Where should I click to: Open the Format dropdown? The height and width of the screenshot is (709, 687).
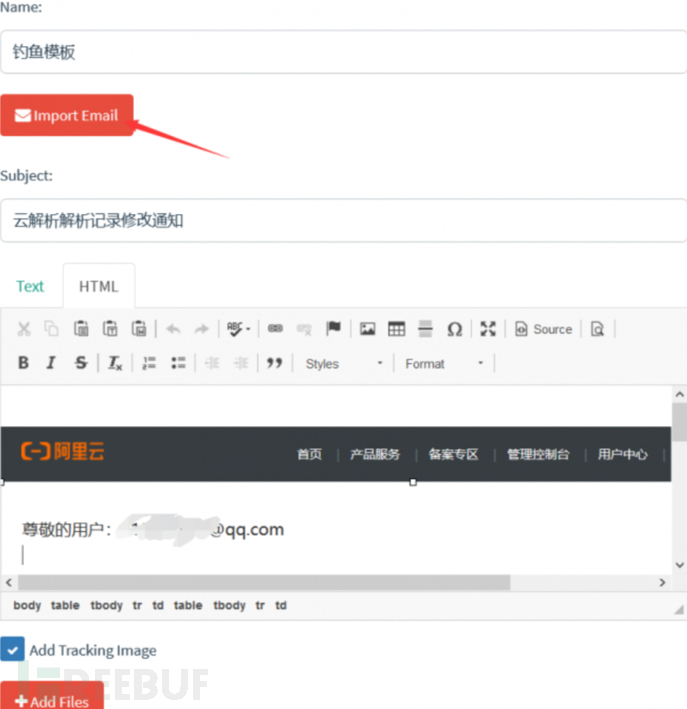pyautogui.click(x=444, y=364)
